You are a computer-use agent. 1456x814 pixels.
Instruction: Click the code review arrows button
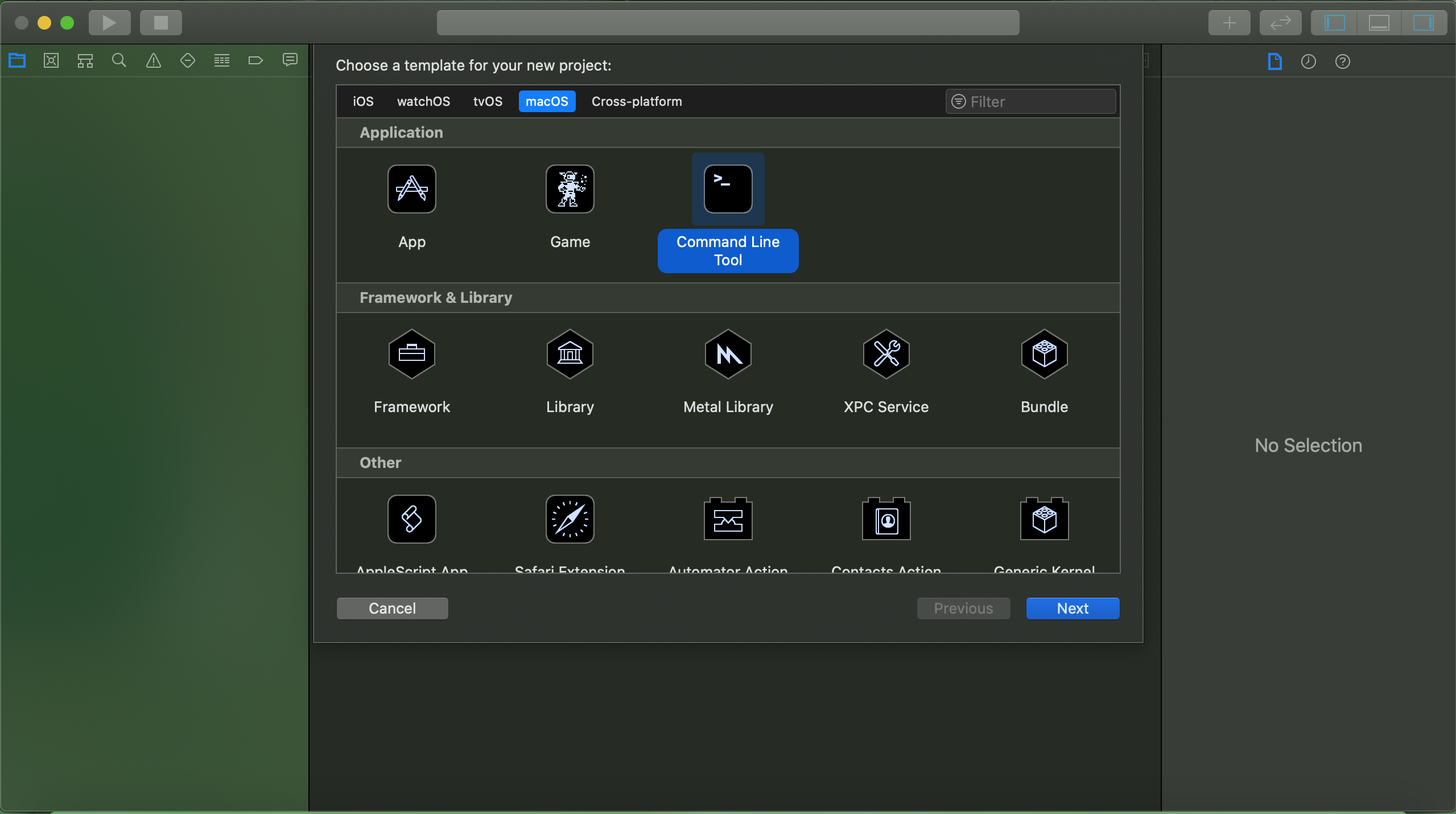(x=1281, y=23)
